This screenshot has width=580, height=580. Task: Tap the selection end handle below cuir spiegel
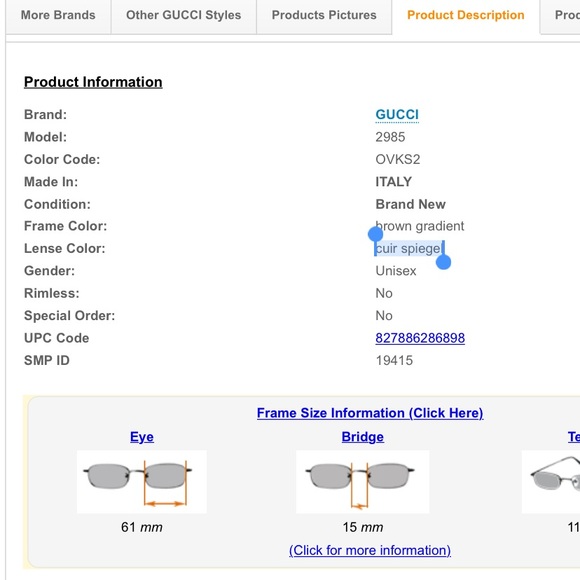444,262
